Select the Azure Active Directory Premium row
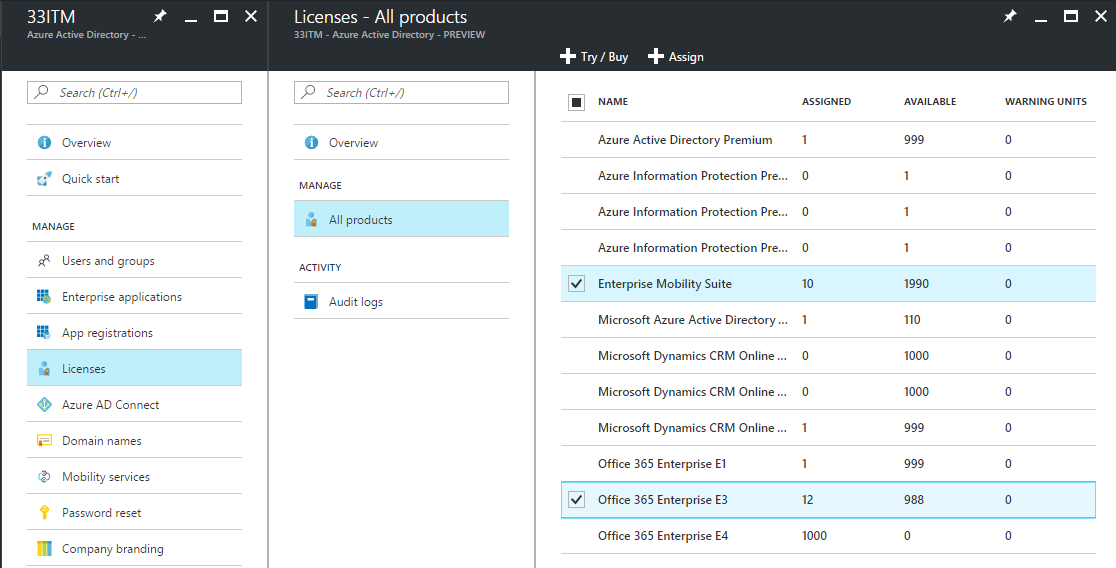This screenshot has height=568, width=1116. click(828, 140)
